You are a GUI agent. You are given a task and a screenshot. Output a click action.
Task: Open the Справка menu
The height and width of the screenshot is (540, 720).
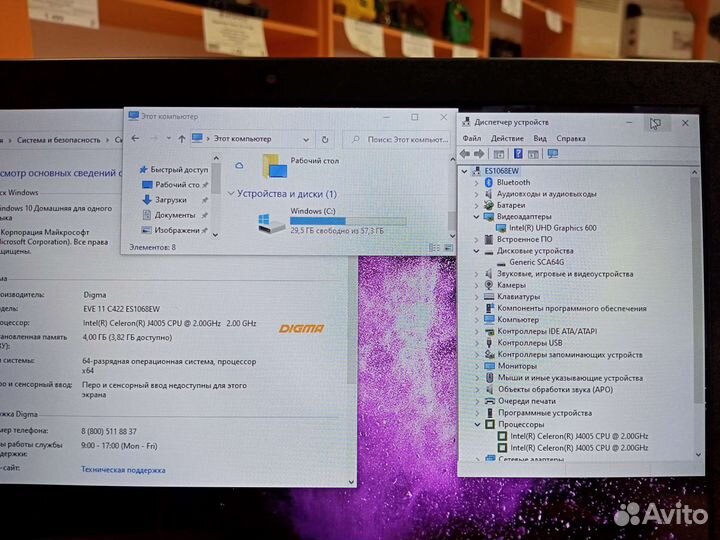click(571, 138)
